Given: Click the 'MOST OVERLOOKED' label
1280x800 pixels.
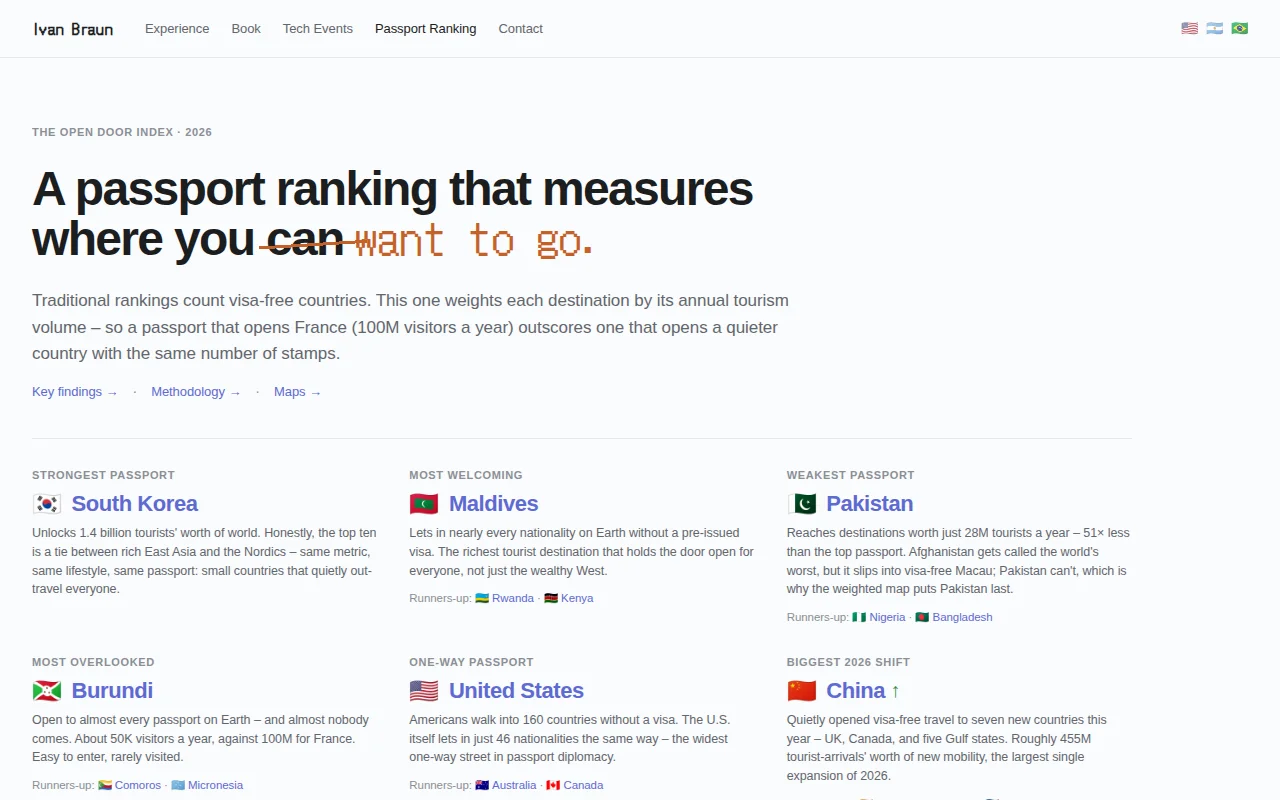Looking at the screenshot, I should [93, 662].
